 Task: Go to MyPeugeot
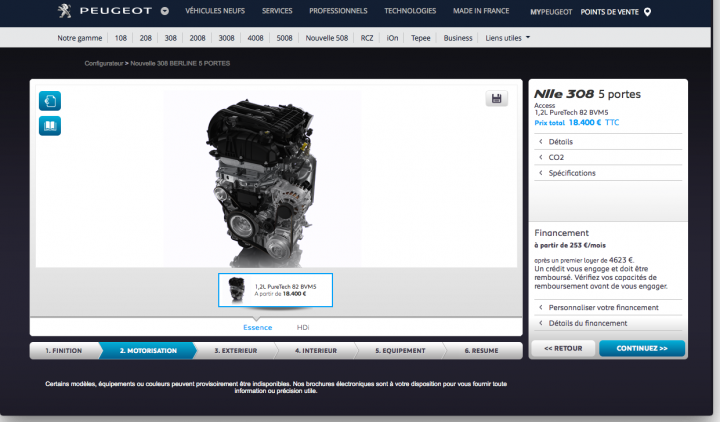click(x=551, y=12)
